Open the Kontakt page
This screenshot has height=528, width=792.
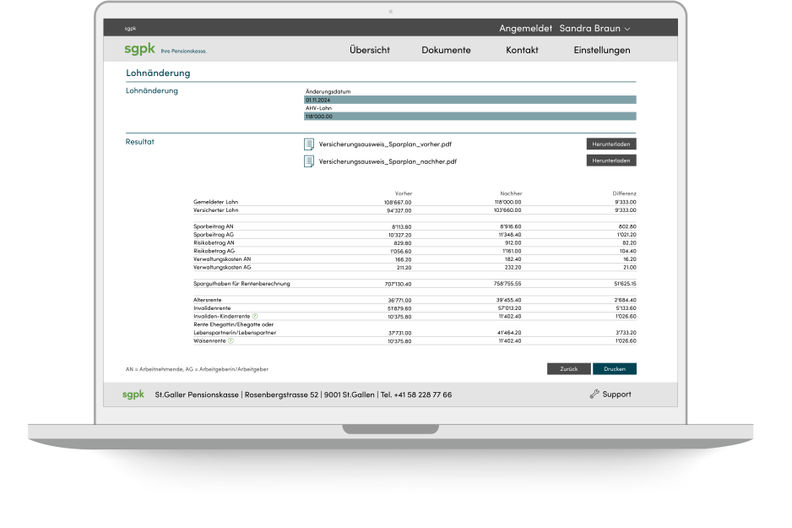point(522,50)
